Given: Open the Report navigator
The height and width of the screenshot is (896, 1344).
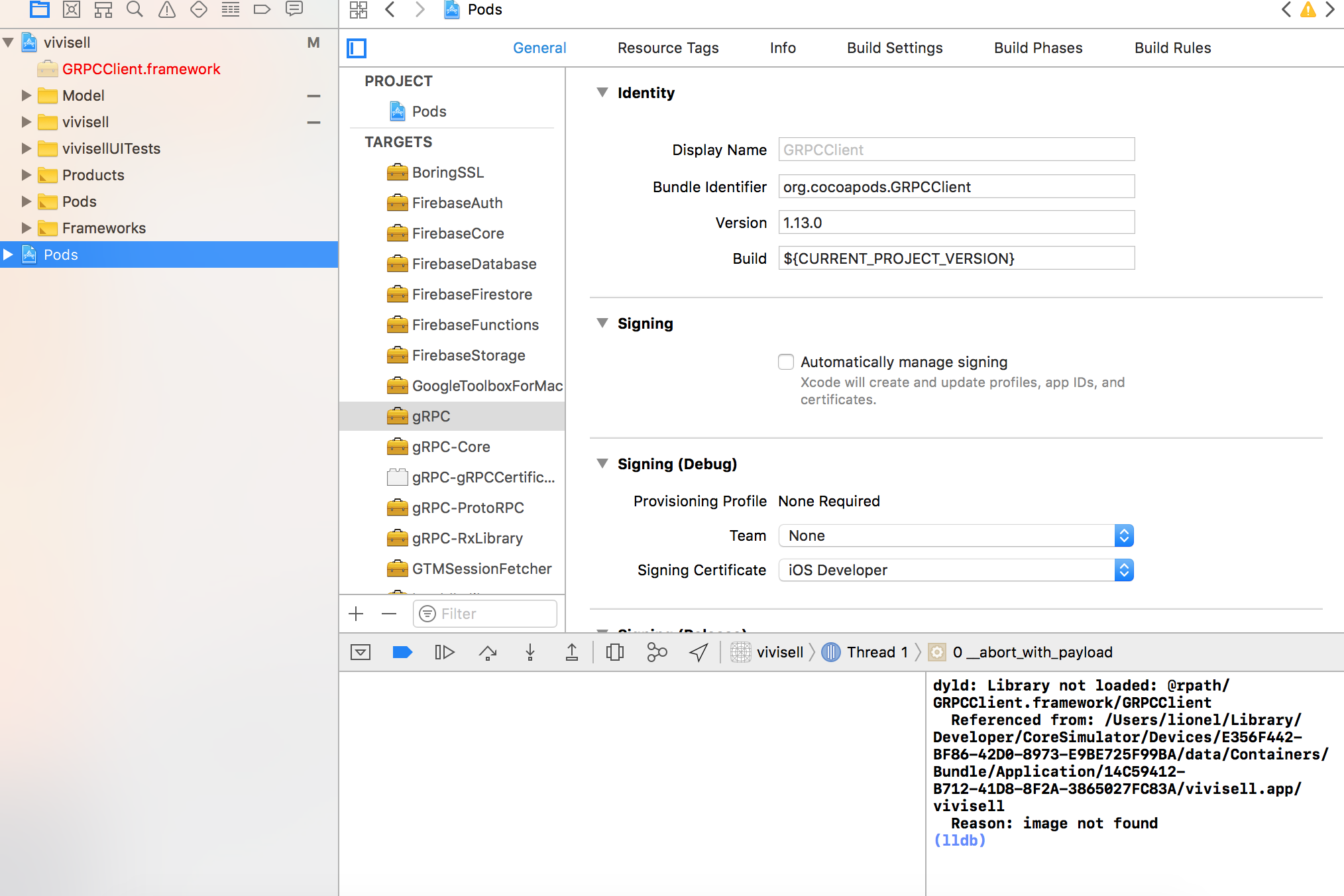Looking at the screenshot, I should pyautogui.click(x=294, y=9).
